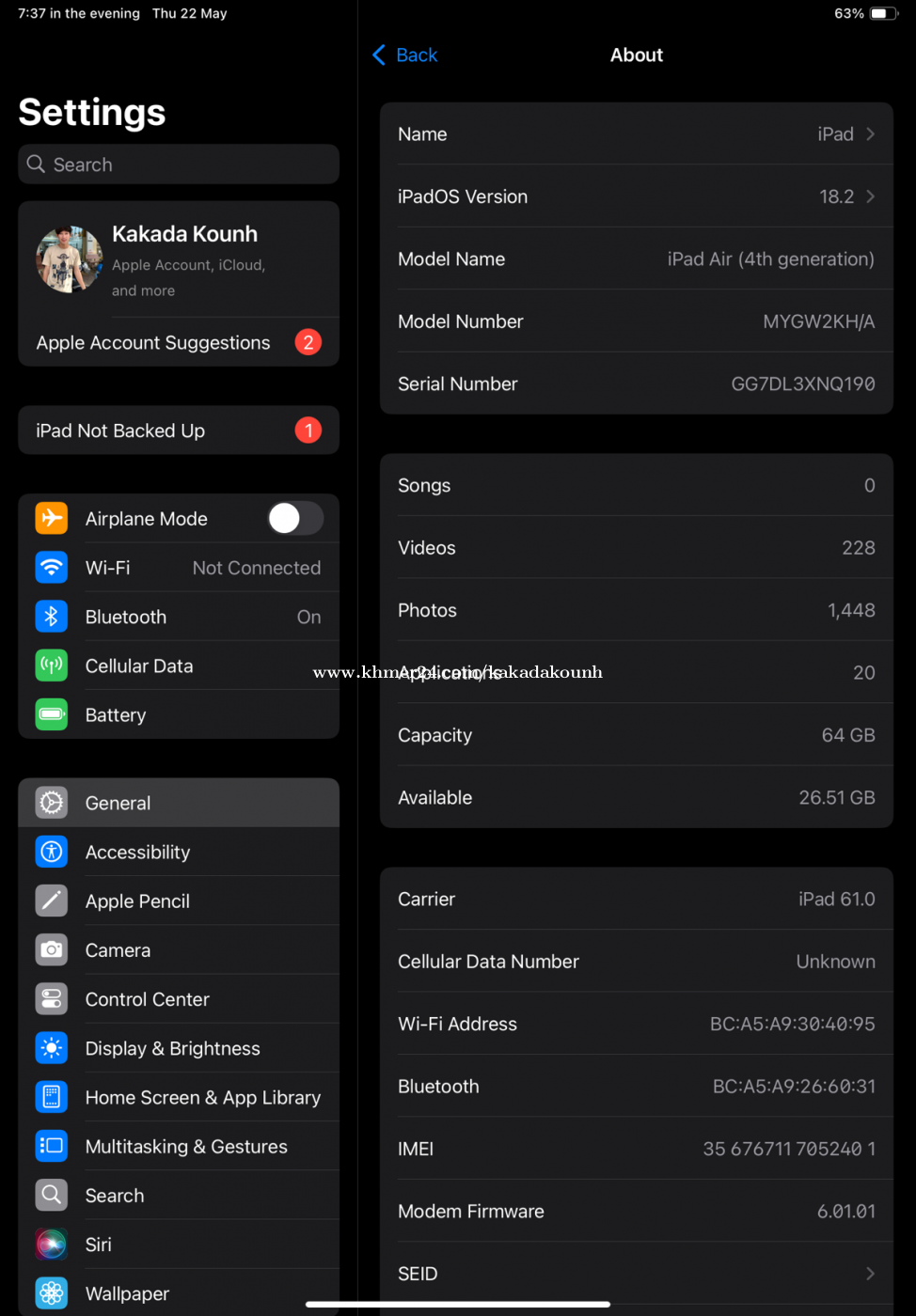Tap the Multitasking & Gestures icon
916x1316 pixels.
(52, 1146)
